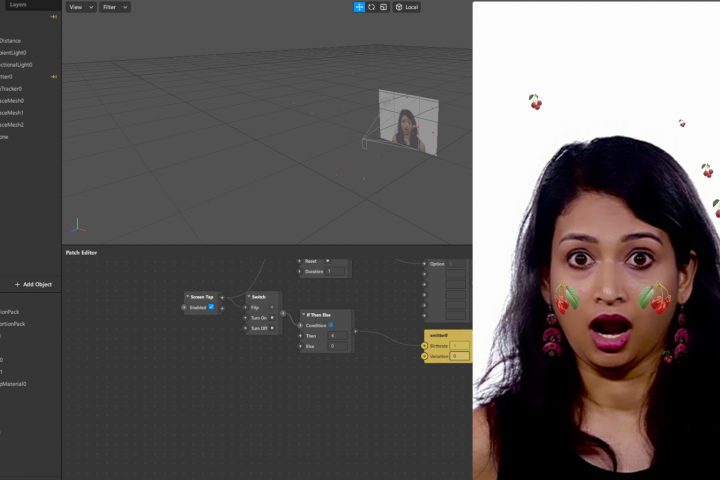This screenshot has width=720, height=480.
Task: Collapse the Switch patch
Action: click(249, 297)
